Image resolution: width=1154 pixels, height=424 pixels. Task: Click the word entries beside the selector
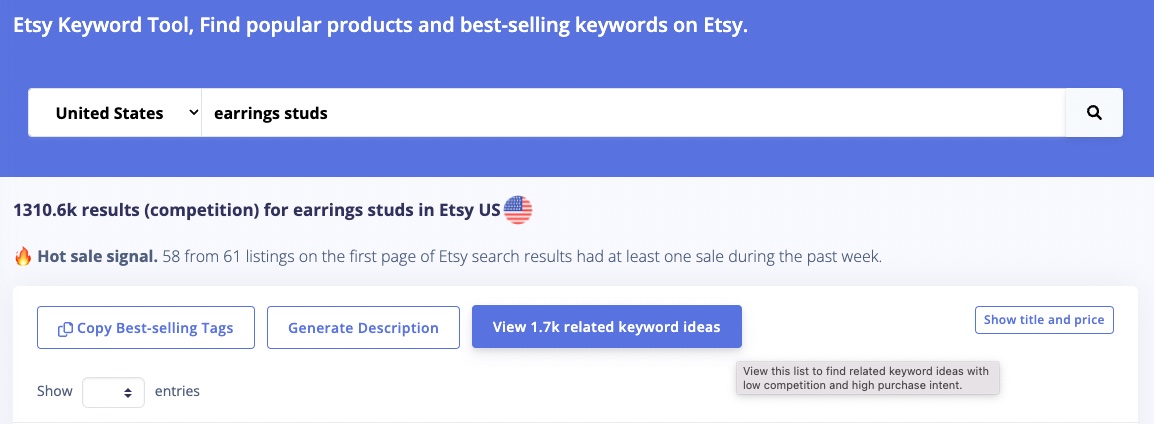(x=177, y=391)
